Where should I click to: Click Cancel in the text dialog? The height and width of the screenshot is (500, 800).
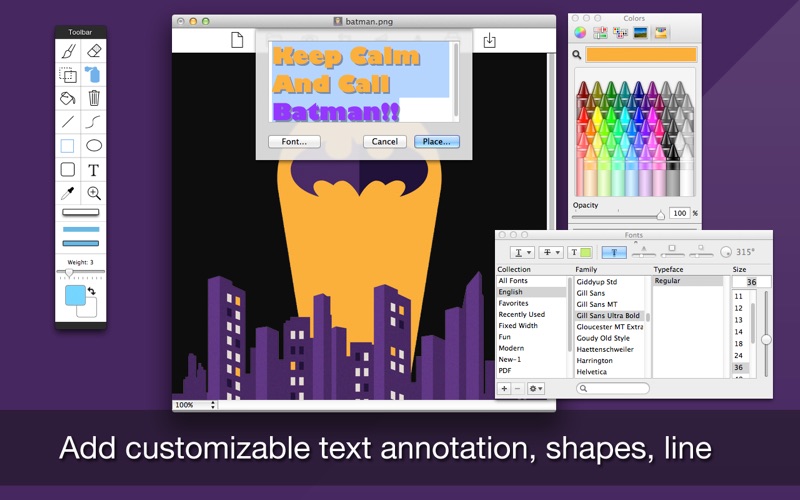tap(385, 141)
